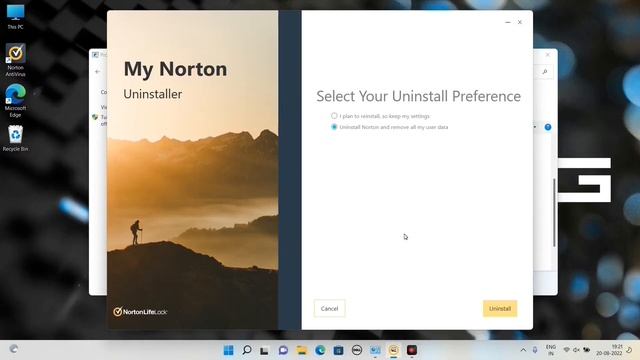
Task: Click battery icon in system tray
Action: click(x=587, y=350)
